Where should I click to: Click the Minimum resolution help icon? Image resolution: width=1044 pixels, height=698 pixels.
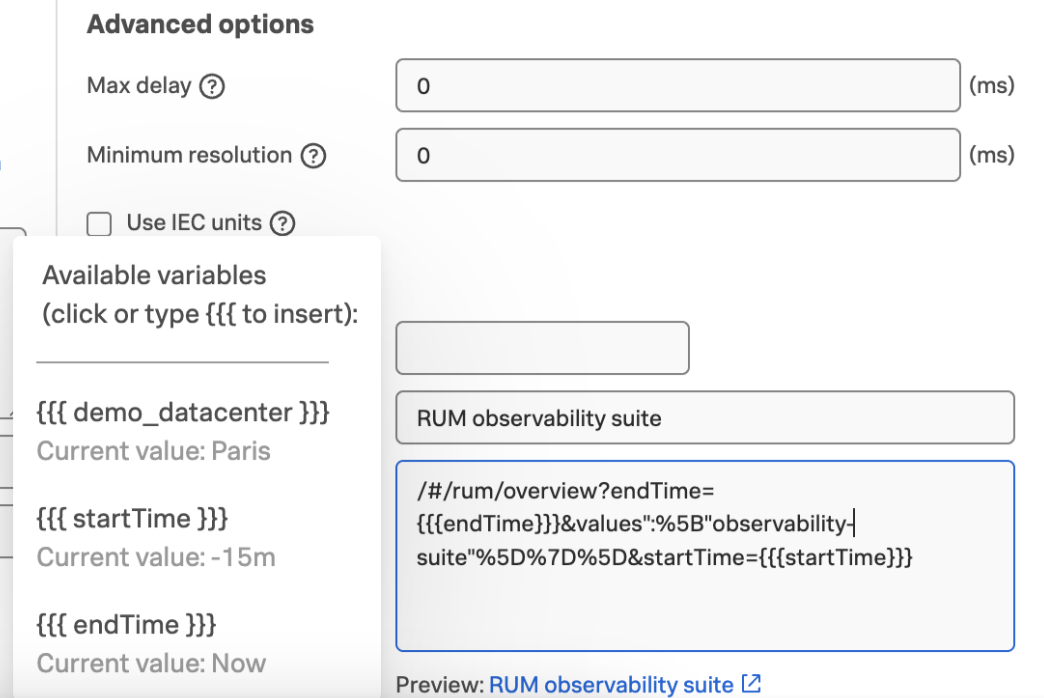[x=313, y=156]
